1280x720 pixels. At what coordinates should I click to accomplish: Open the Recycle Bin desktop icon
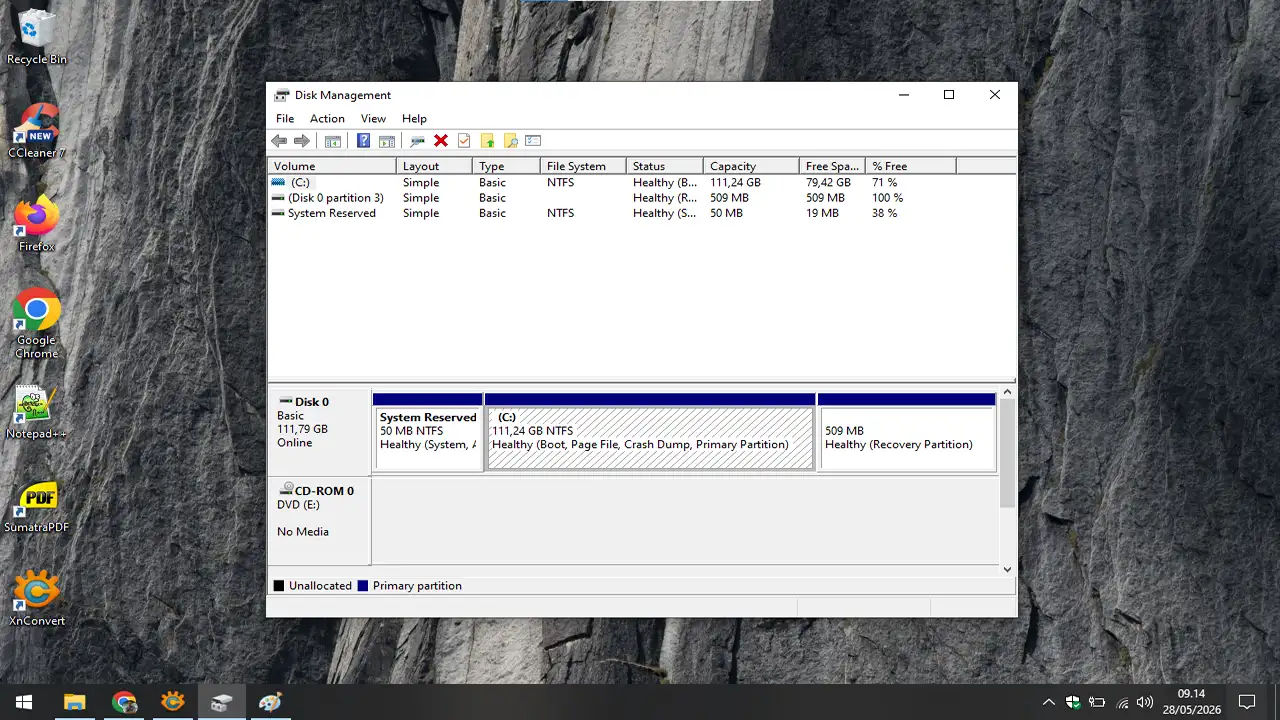37,37
